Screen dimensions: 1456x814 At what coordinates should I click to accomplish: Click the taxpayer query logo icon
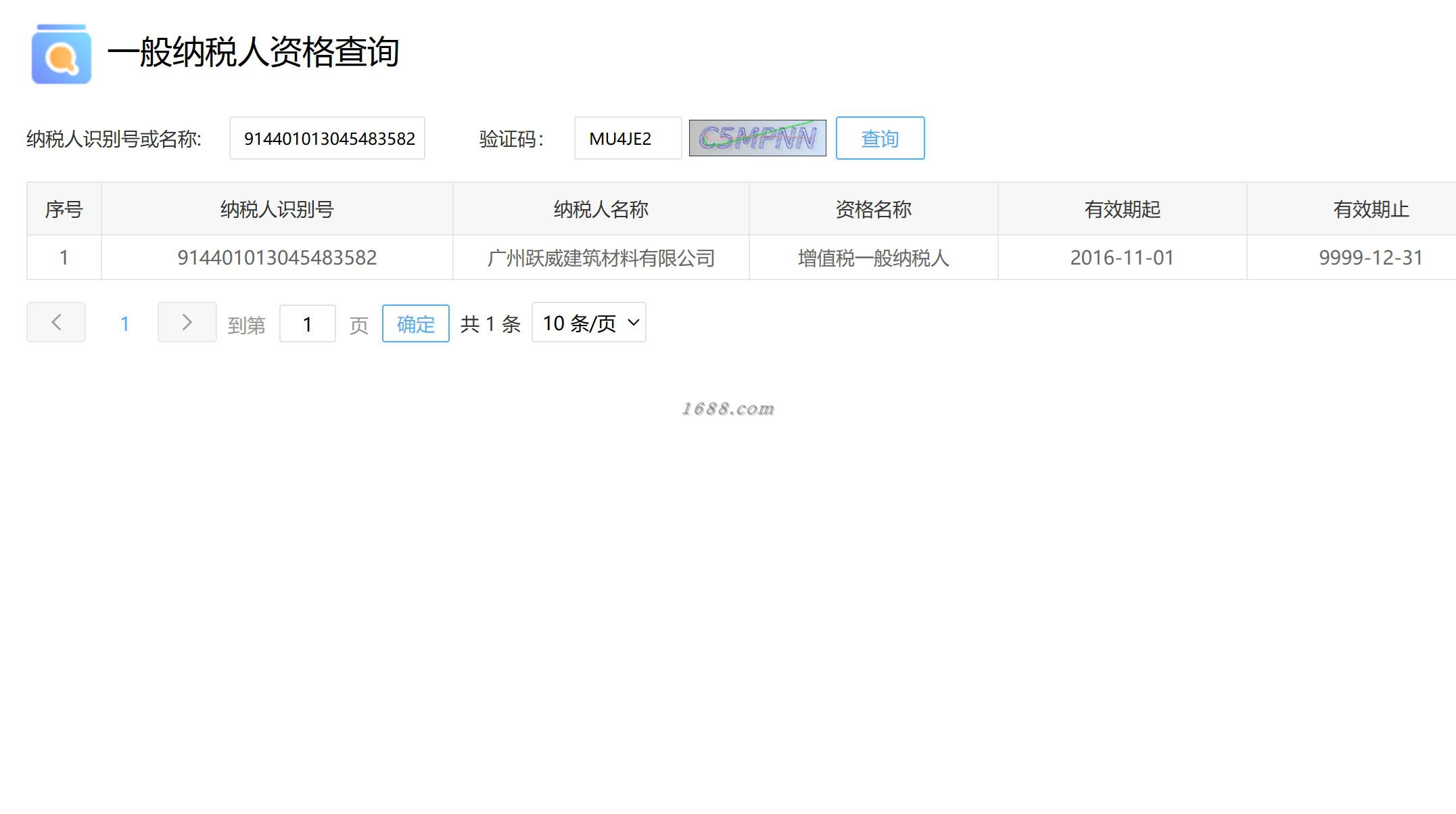click(x=61, y=54)
